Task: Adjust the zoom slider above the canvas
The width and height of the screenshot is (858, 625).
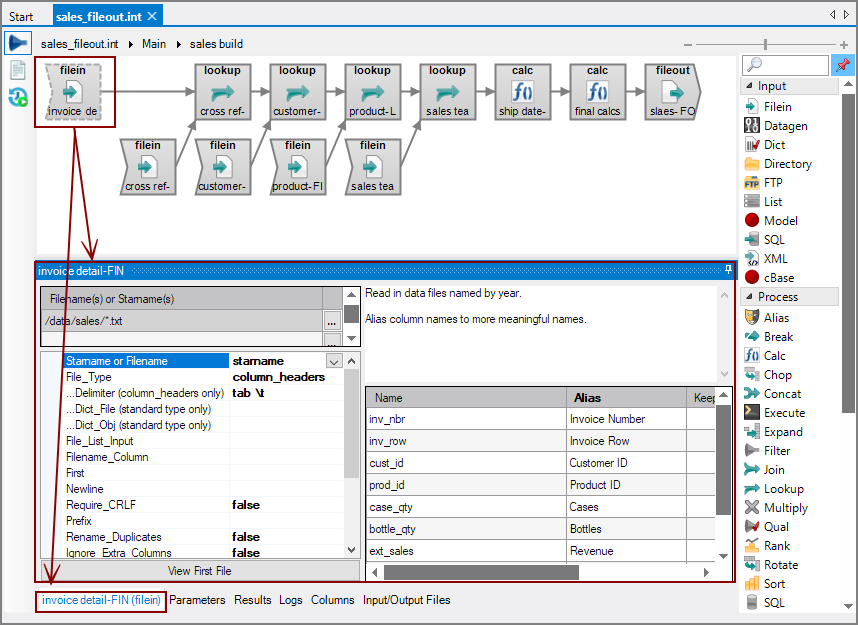Action: 764,44
